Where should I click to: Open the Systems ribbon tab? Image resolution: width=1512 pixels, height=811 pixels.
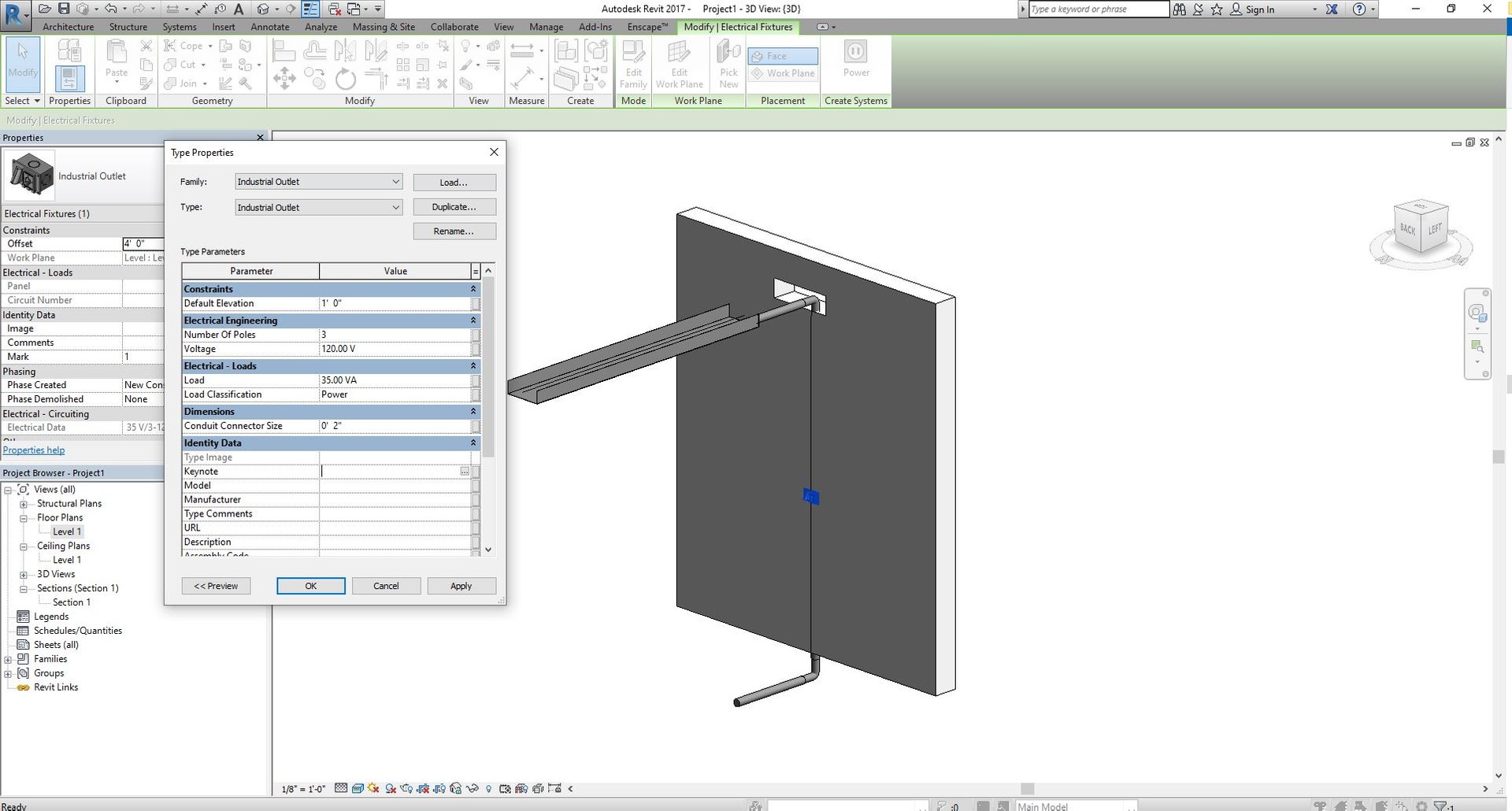point(180,27)
